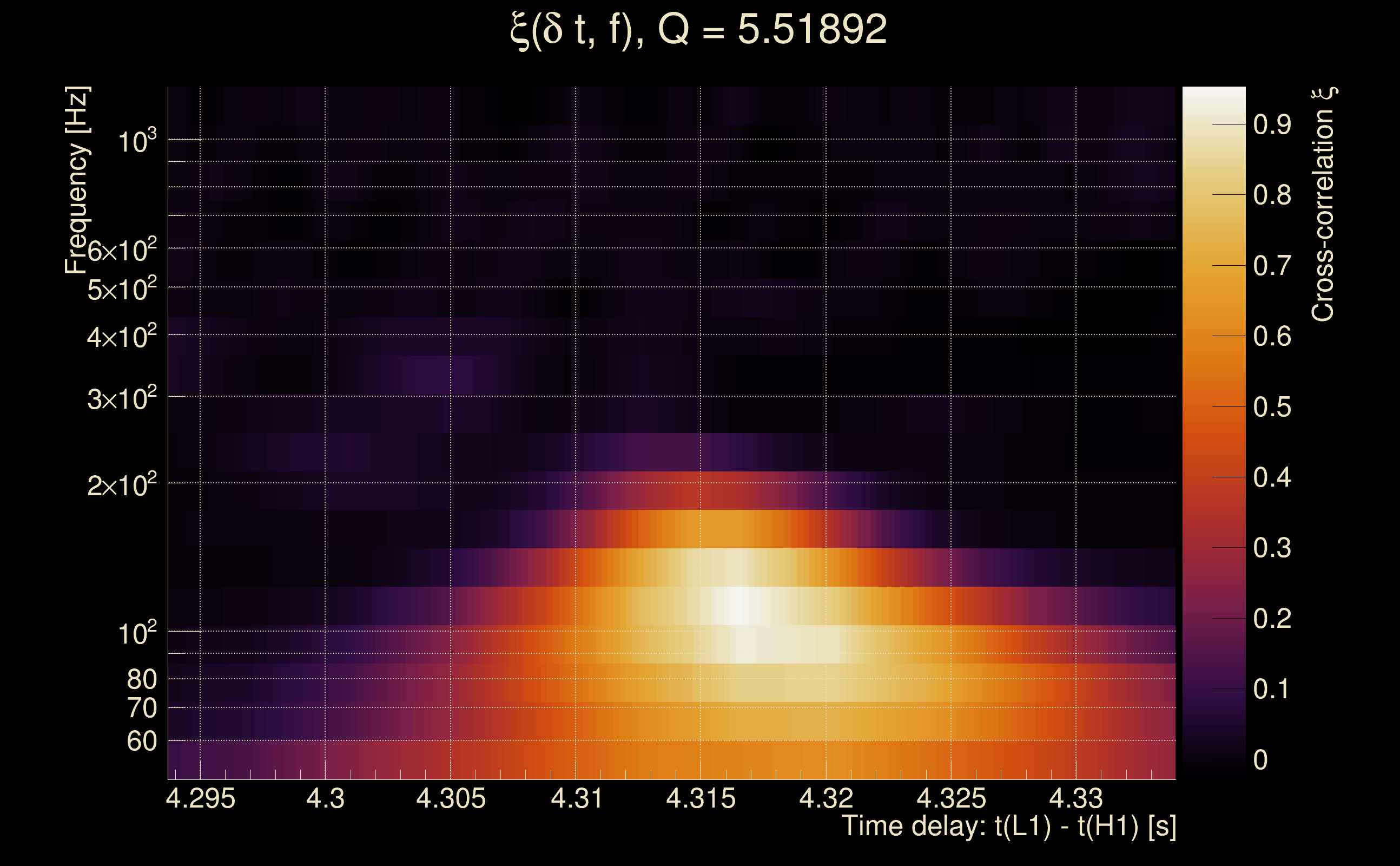The image size is (1400, 866).
Task: Click the plot title showing Q = 5.51892
Action: 698,30
